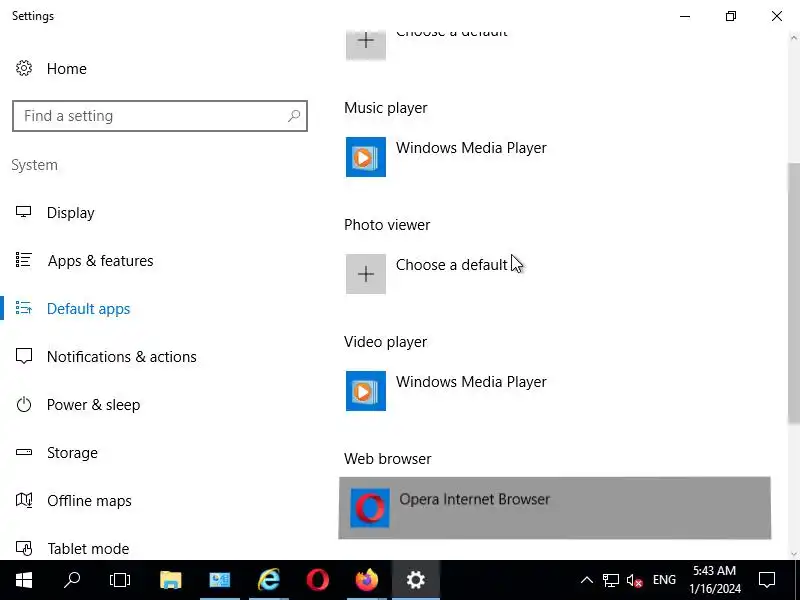
Task: Click the muted volume tray icon
Action: coord(634,580)
